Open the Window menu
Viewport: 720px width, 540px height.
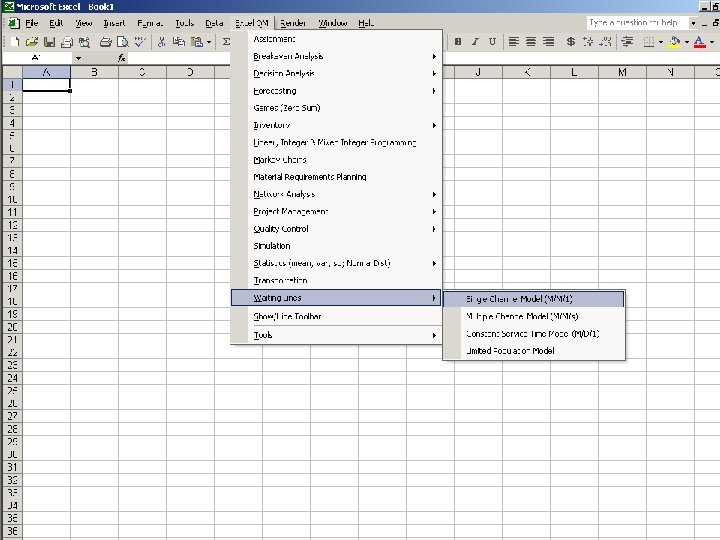[x=333, y=23]
